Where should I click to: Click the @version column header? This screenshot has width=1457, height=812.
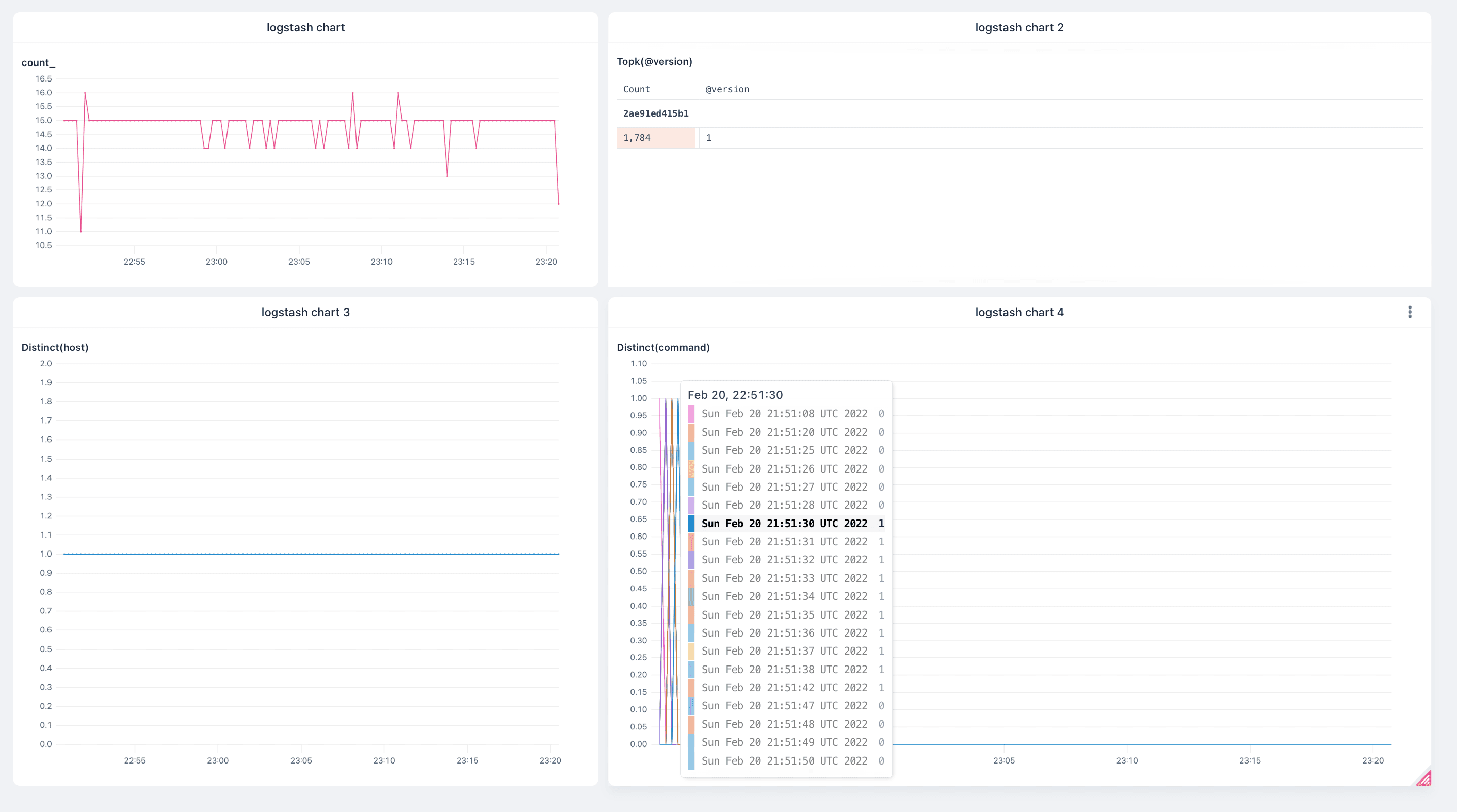727,89
